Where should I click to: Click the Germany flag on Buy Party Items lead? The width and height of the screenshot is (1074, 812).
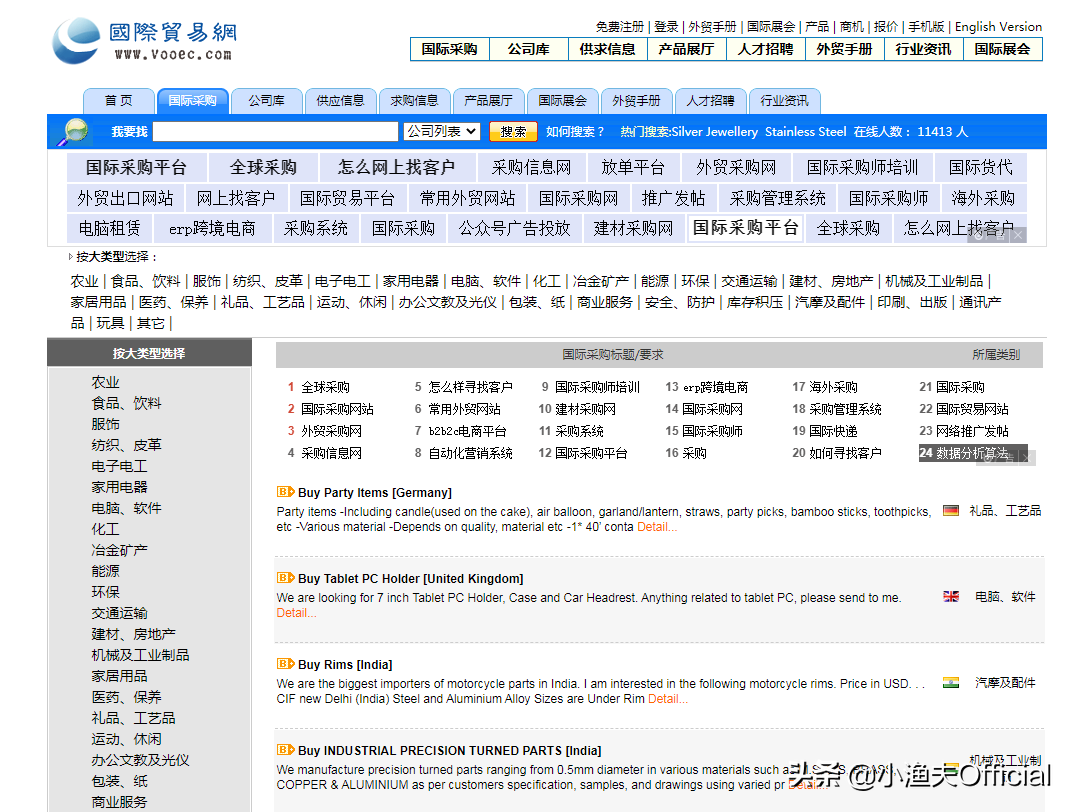coord(949,510)
